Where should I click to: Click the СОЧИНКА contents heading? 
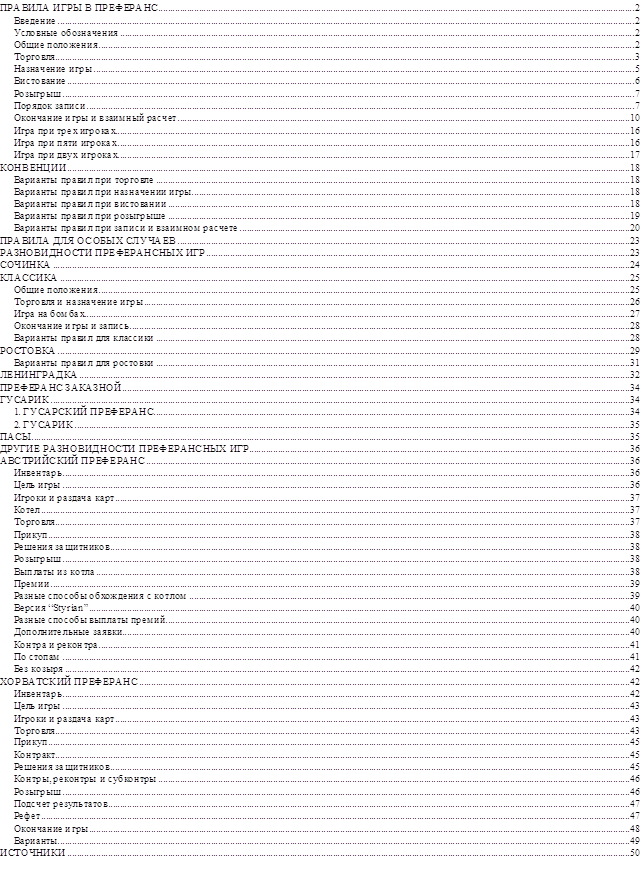(26, 264)
